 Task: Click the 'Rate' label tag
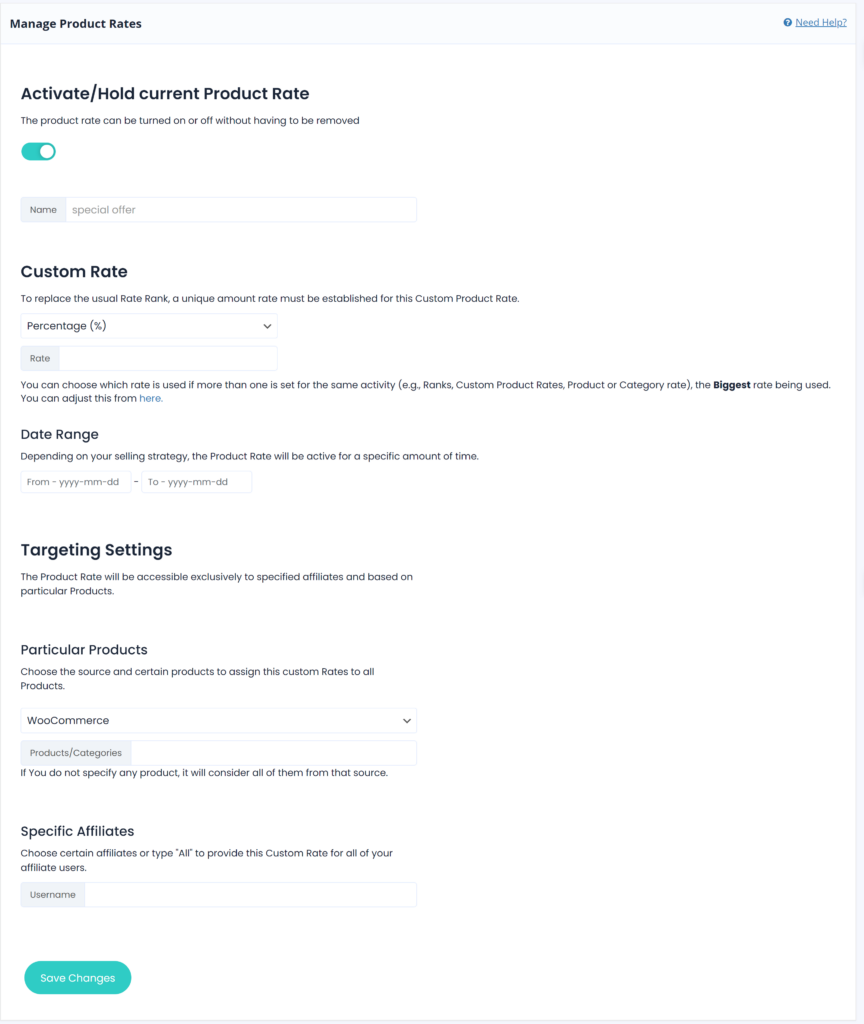pos(40,358)
